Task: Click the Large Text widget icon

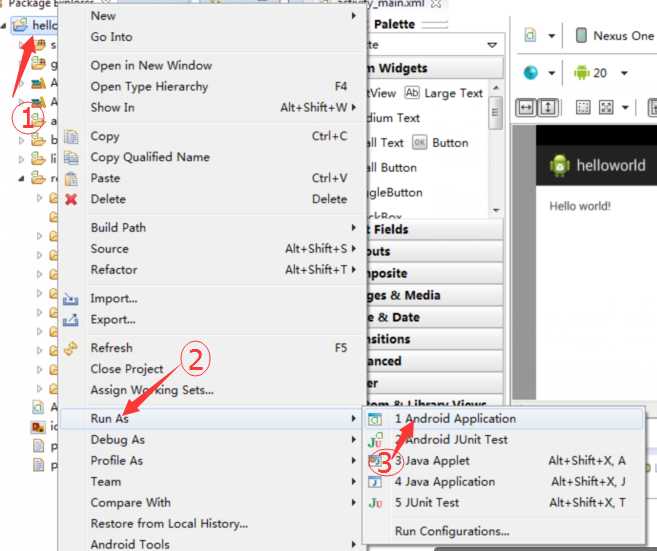Action: click(x=412, y=93)
